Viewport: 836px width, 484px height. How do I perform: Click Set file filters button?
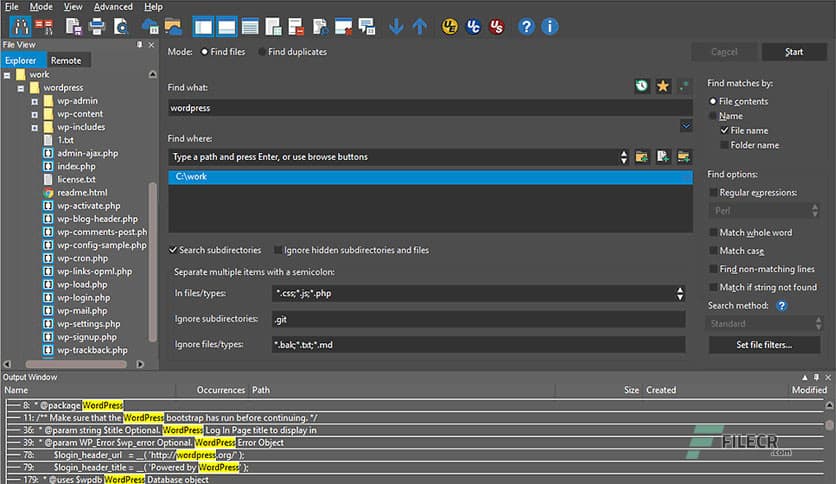[764, 345]
